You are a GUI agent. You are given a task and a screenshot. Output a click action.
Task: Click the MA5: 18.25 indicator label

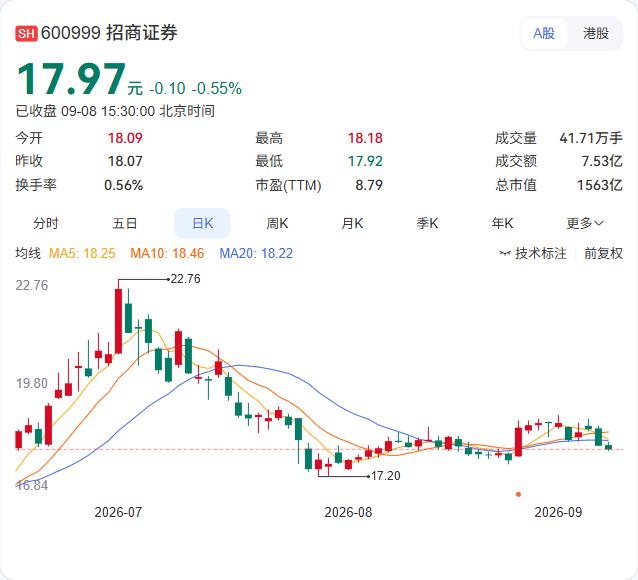point(82,253)
